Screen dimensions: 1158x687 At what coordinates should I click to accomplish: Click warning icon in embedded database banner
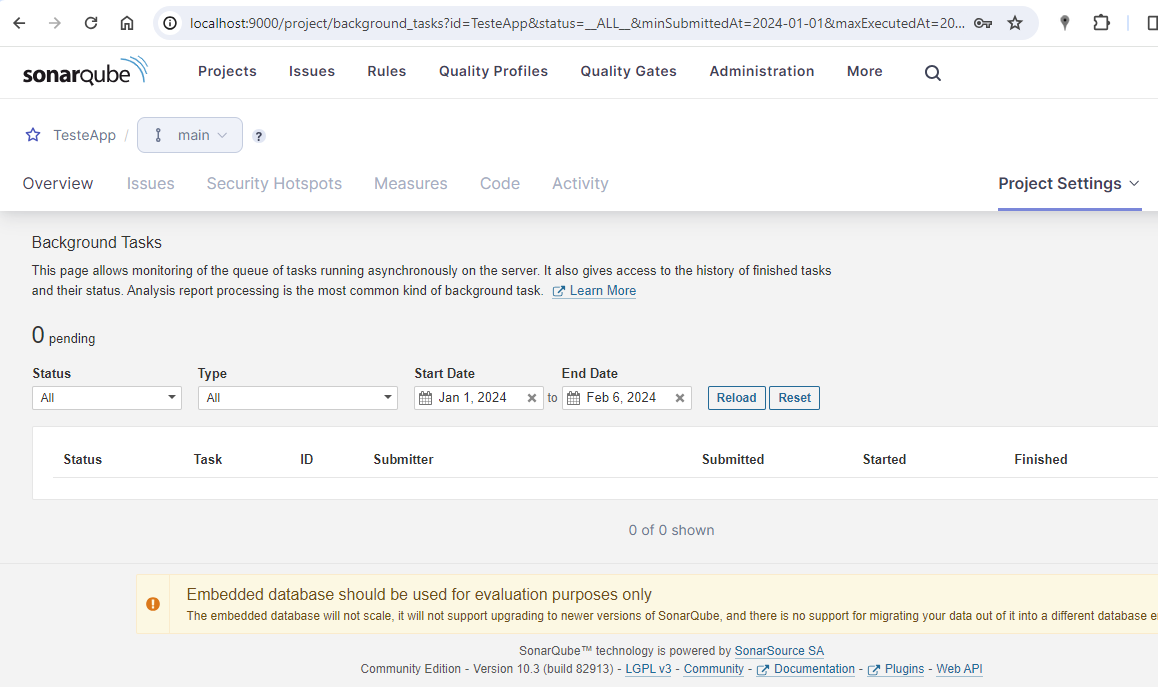[x=153, y=604]
